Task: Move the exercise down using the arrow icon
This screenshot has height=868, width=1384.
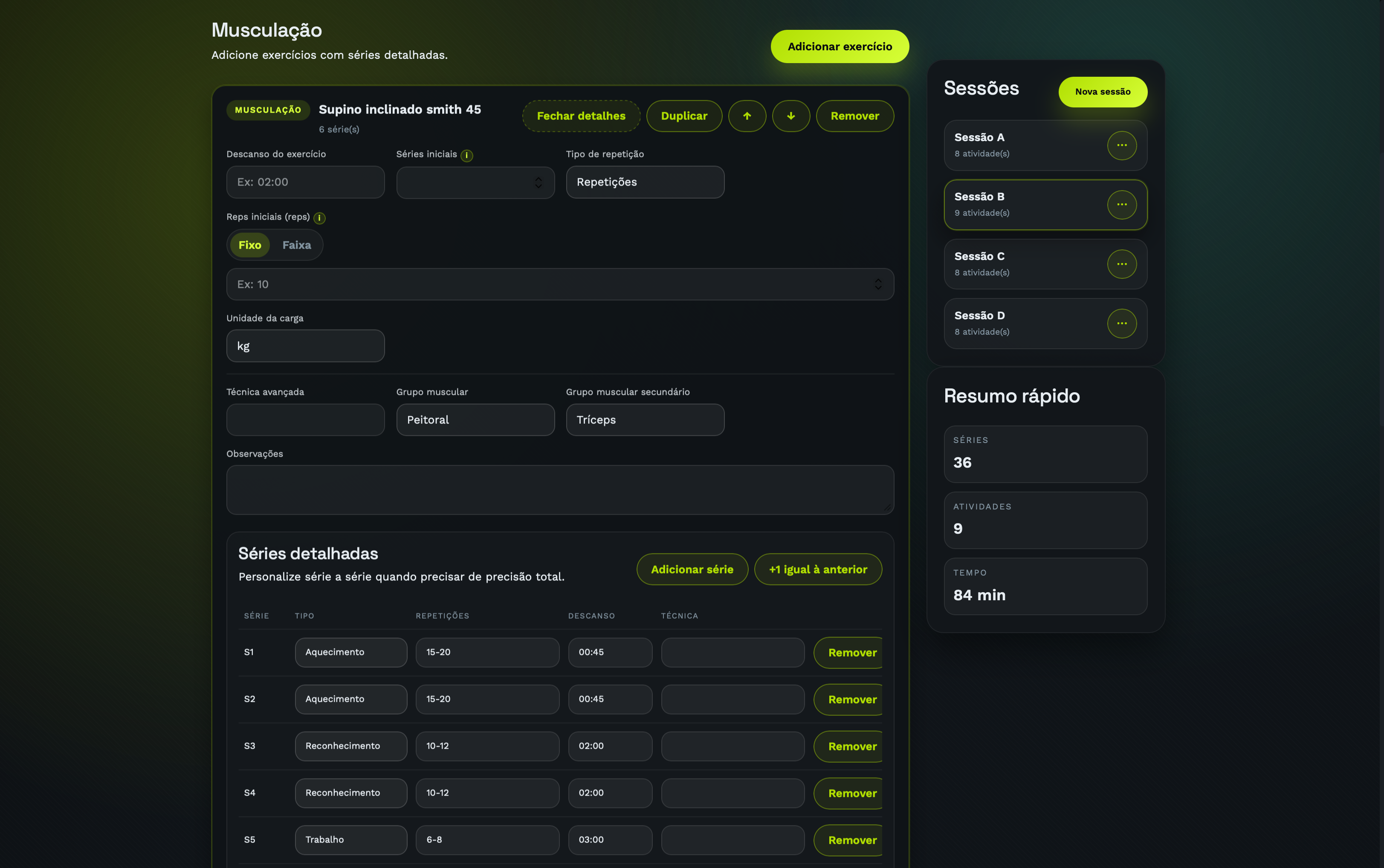Action: click(791, 116)
